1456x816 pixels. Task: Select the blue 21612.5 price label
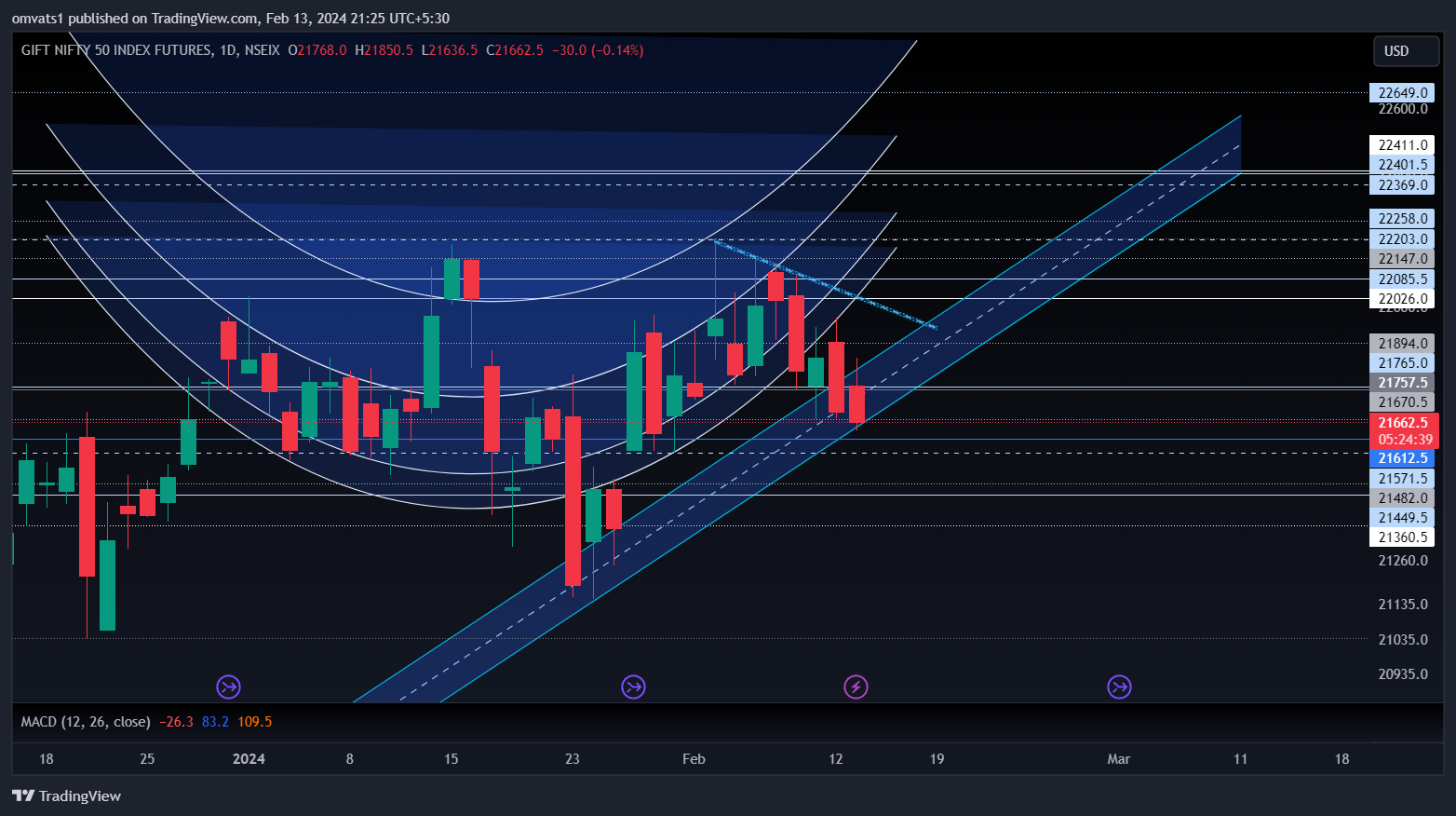[1402, 458]
